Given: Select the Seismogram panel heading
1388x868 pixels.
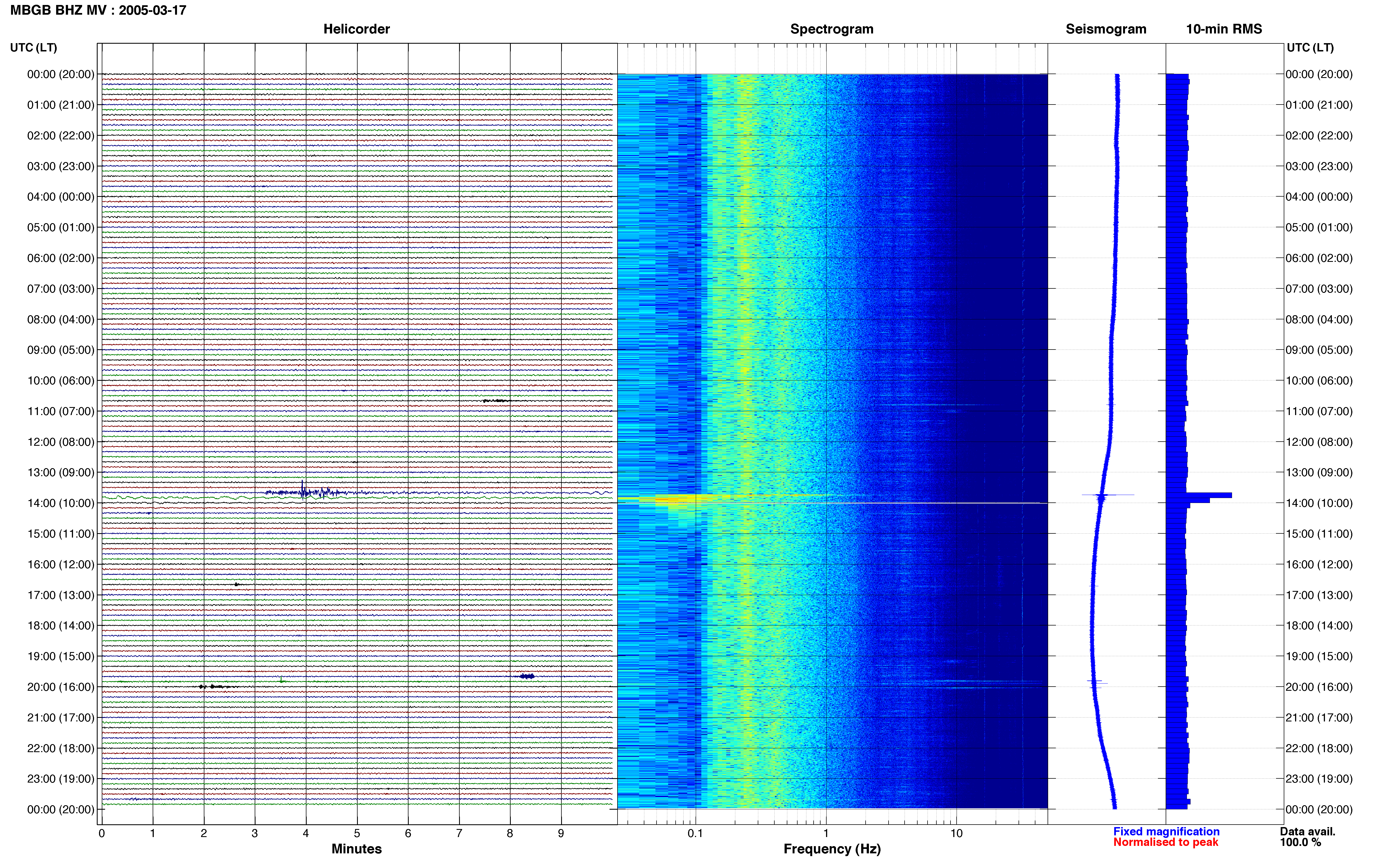Looking at the screenshot, I should pos(1106,29).
